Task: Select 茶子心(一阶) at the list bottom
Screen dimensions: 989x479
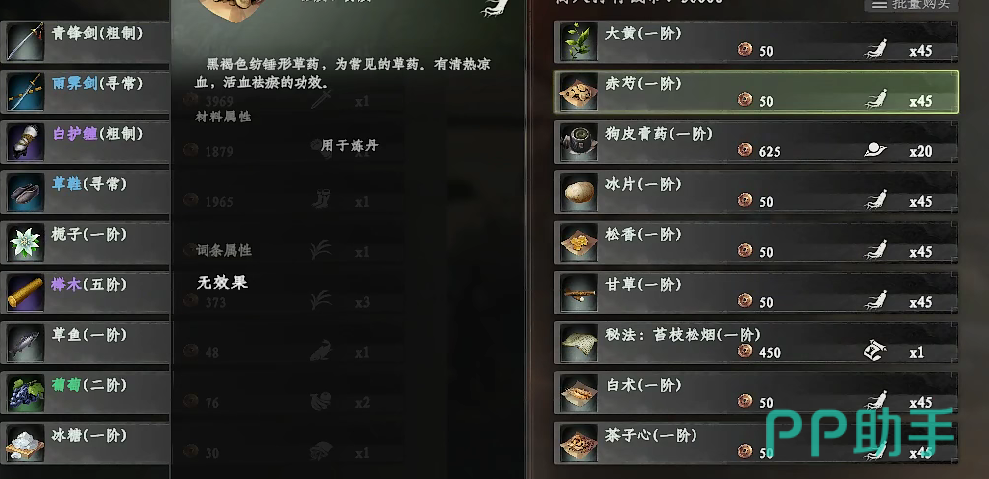Action: (x=756, y=444)
